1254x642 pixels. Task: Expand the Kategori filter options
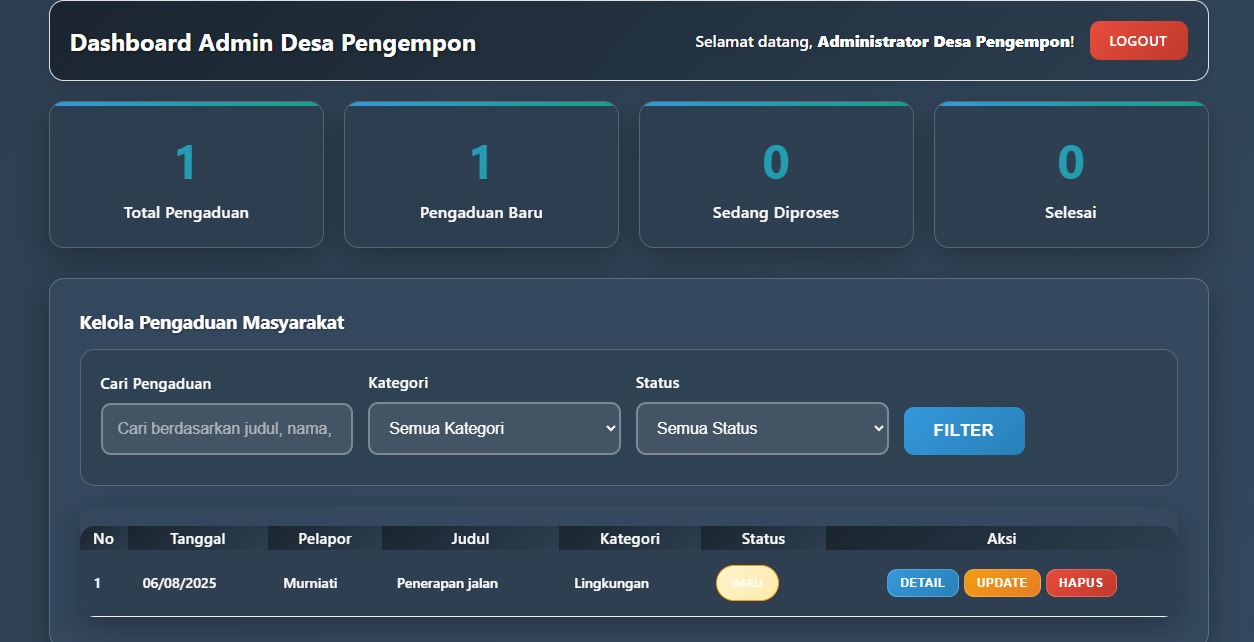click(x=494, y=428)
